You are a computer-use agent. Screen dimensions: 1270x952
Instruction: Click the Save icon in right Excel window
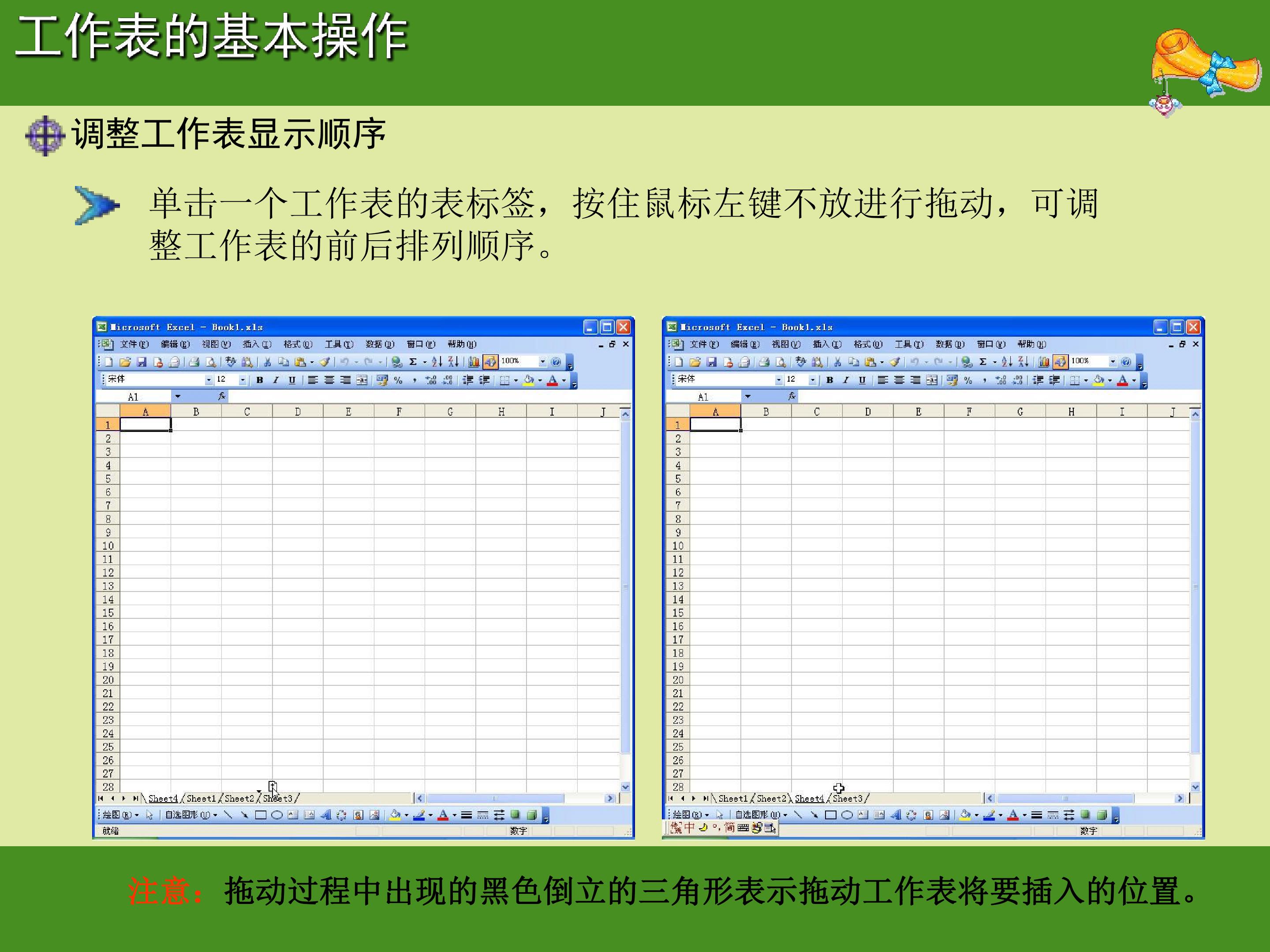tap(712, 362)
